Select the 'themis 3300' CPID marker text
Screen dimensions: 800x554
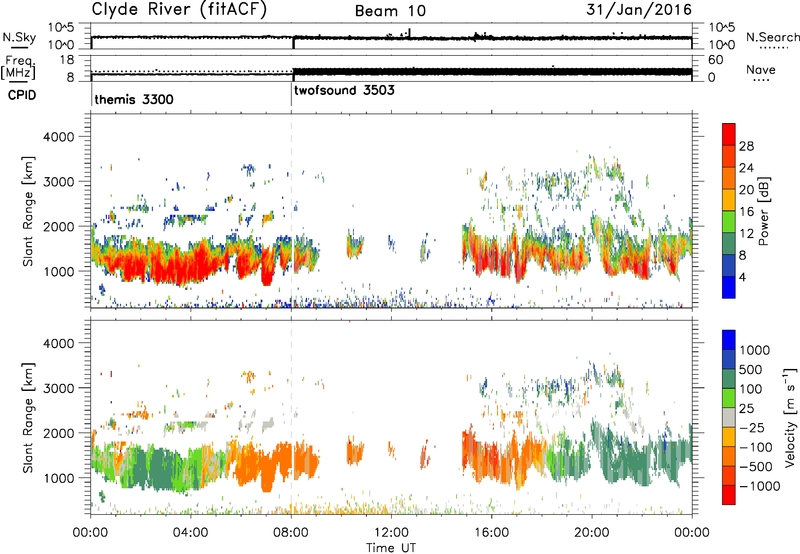(134, 99)
